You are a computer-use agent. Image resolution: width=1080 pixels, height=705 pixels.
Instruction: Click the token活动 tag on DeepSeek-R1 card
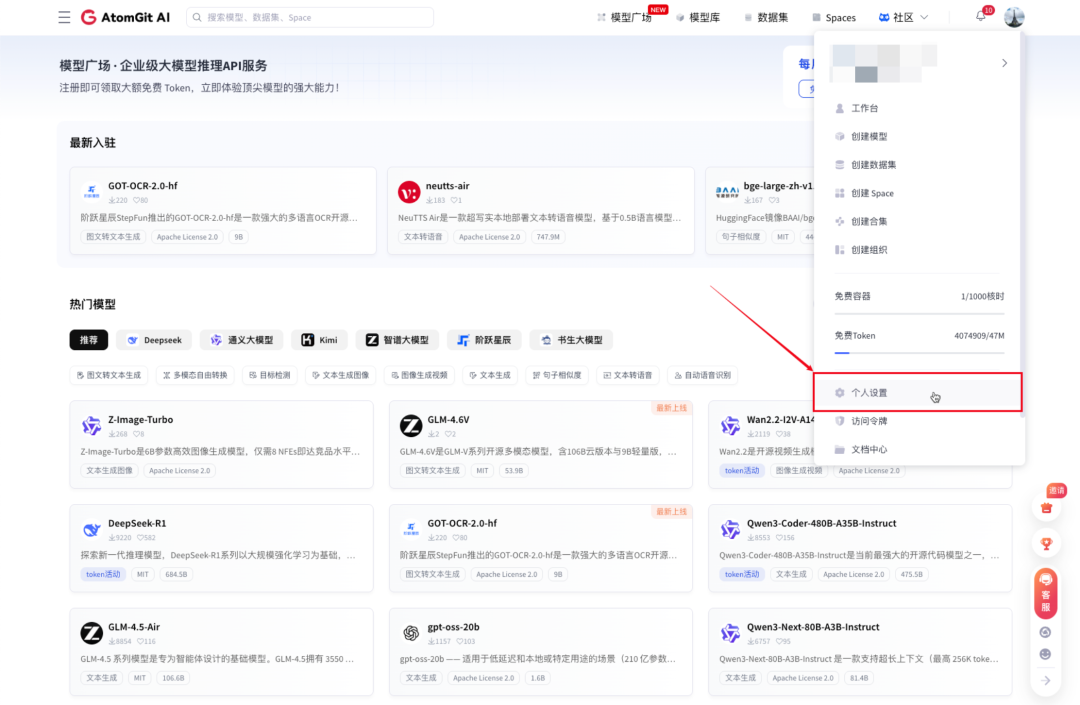(103, 574)
